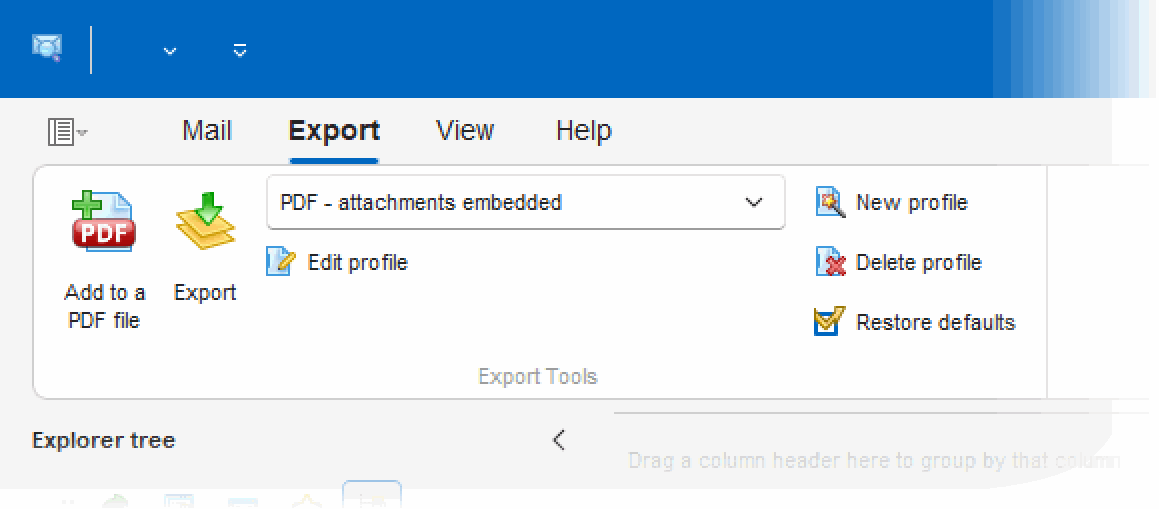Open the file menu list icon
1160x510 pixels.
67,132
